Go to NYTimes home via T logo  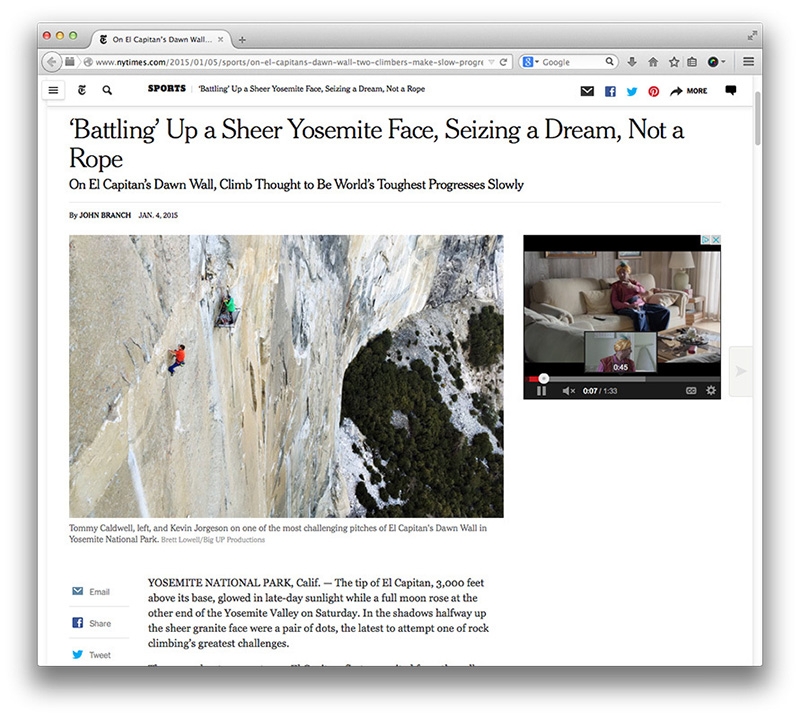[x=82, y=90]
